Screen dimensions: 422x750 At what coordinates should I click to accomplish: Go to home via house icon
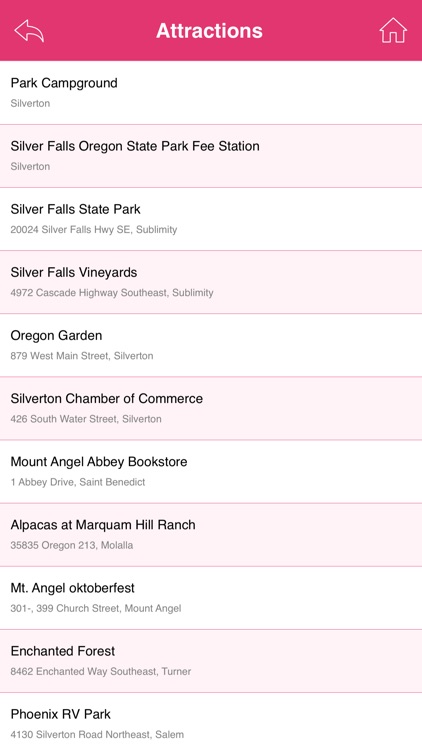click(x=393, y=31)
